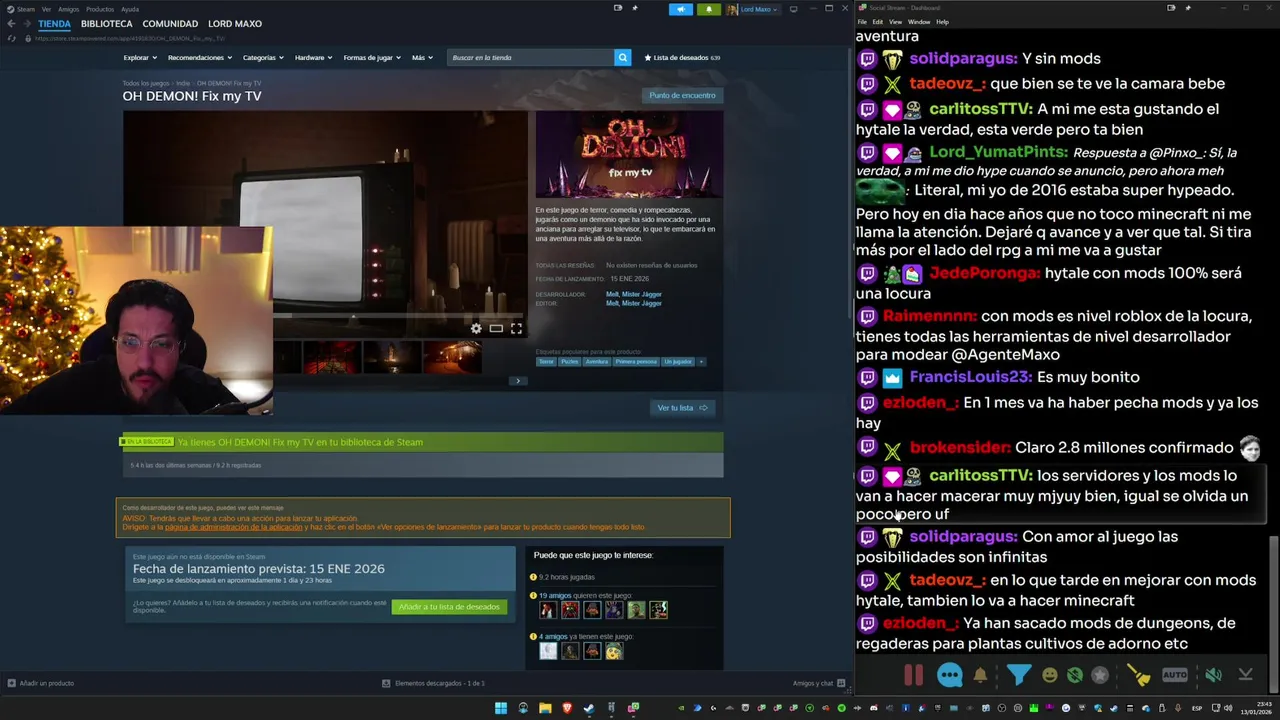The width and height of the screenshot is (1280, 720).
Task: Go back with Steam's back arrow
Action: coord(11,23)
